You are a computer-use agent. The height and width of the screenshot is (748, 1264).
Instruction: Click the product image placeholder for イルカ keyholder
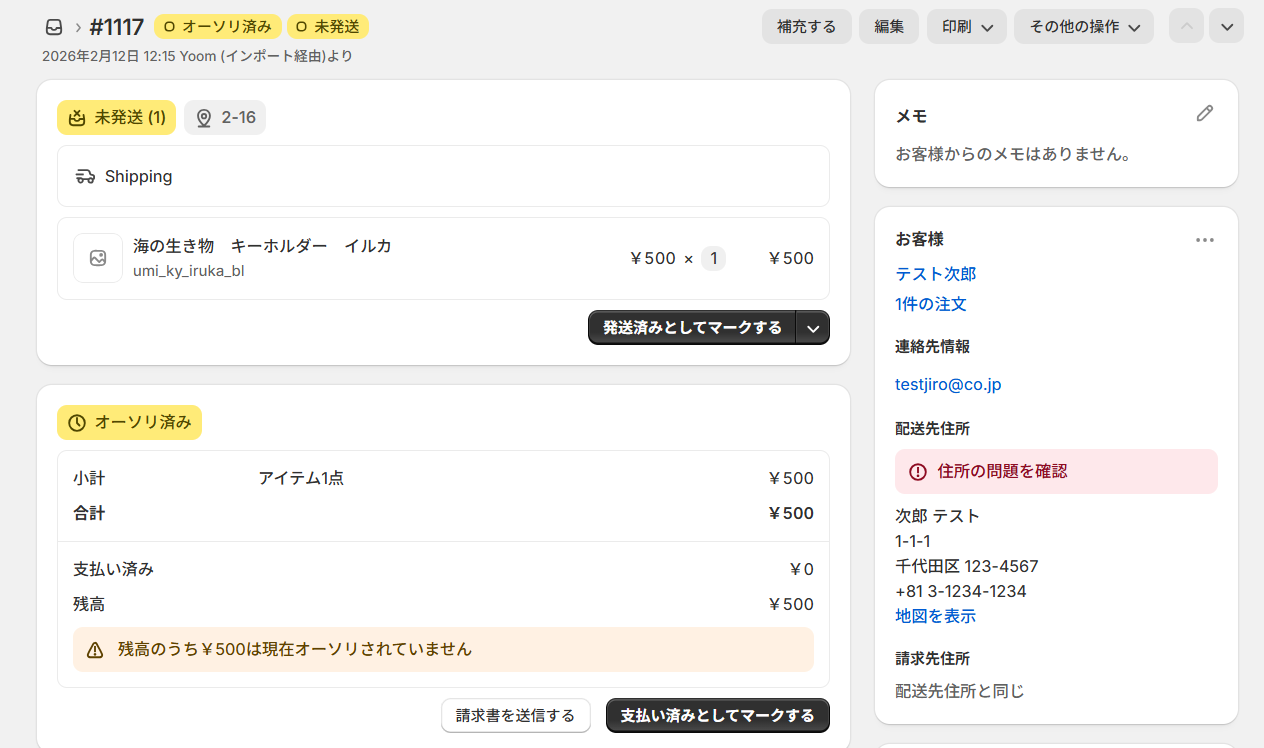point(98,258)
